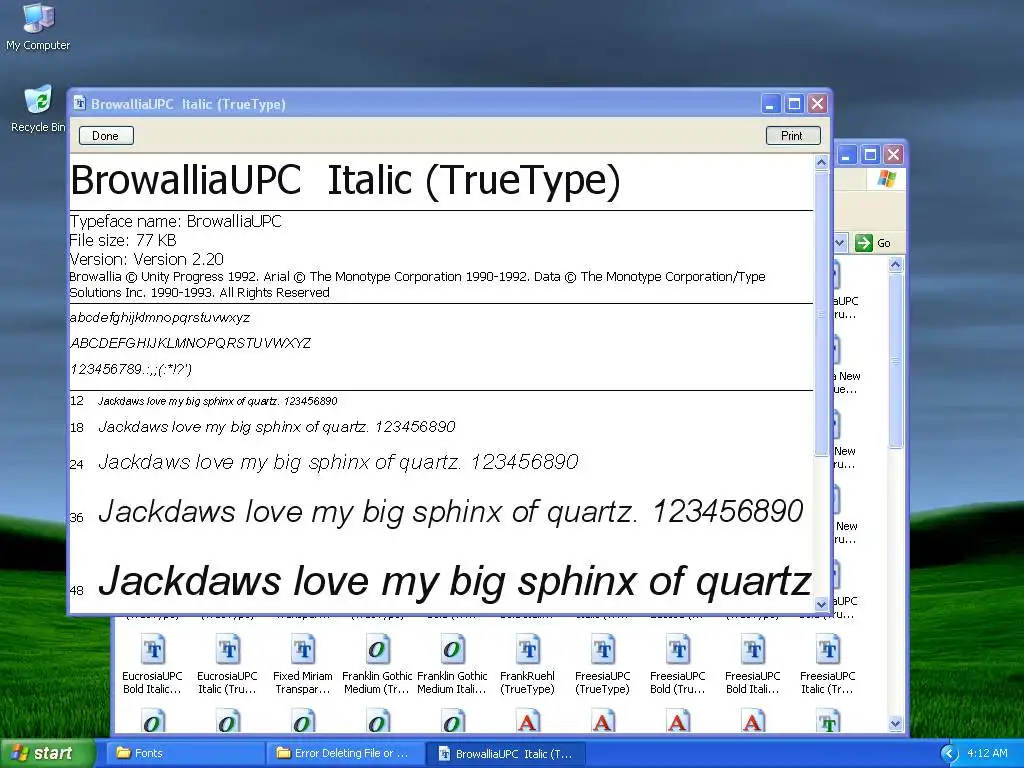Maximize the BrowalliaUPC font viewer window

[x=794, y=104]
